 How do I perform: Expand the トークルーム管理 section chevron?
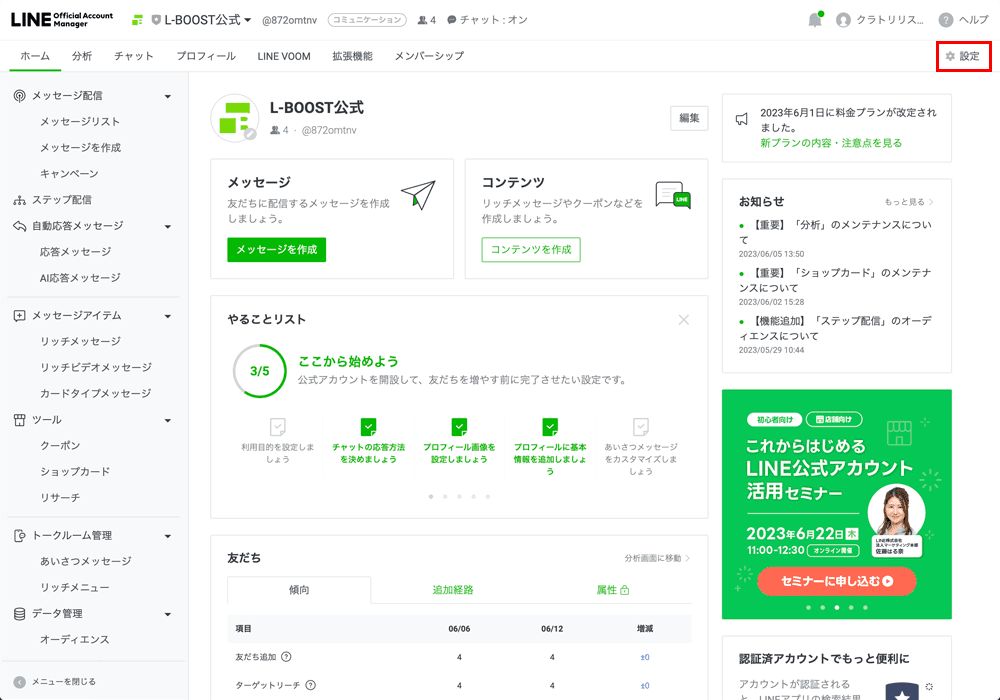167,535
